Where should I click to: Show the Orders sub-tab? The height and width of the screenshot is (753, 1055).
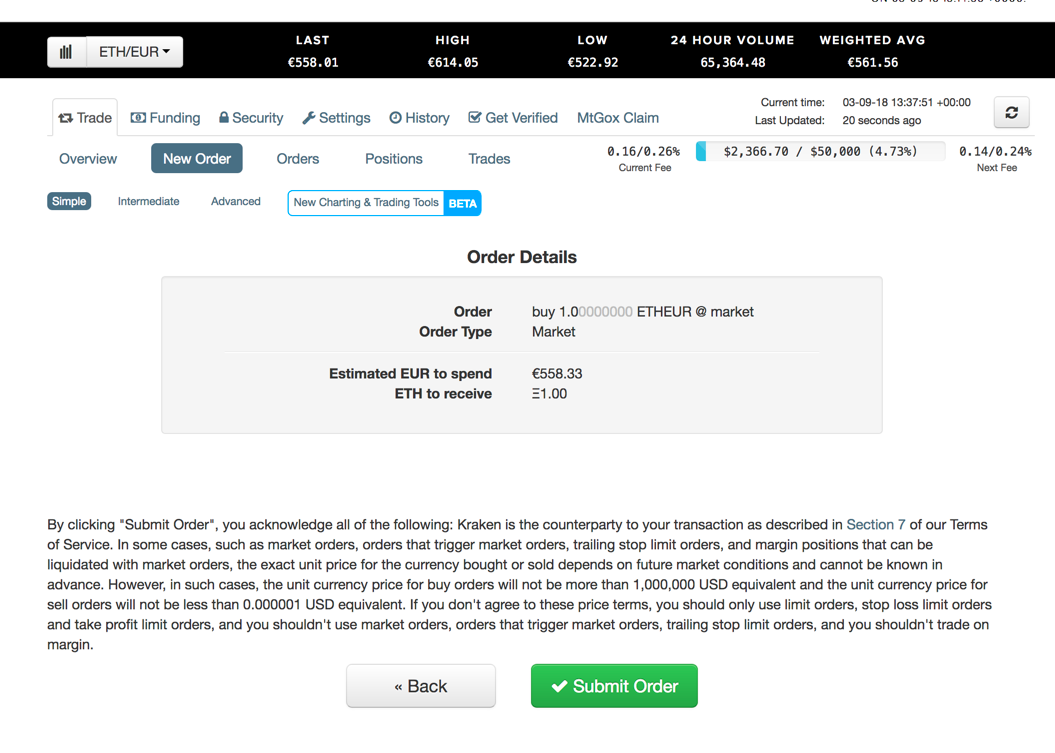point(298,159)
